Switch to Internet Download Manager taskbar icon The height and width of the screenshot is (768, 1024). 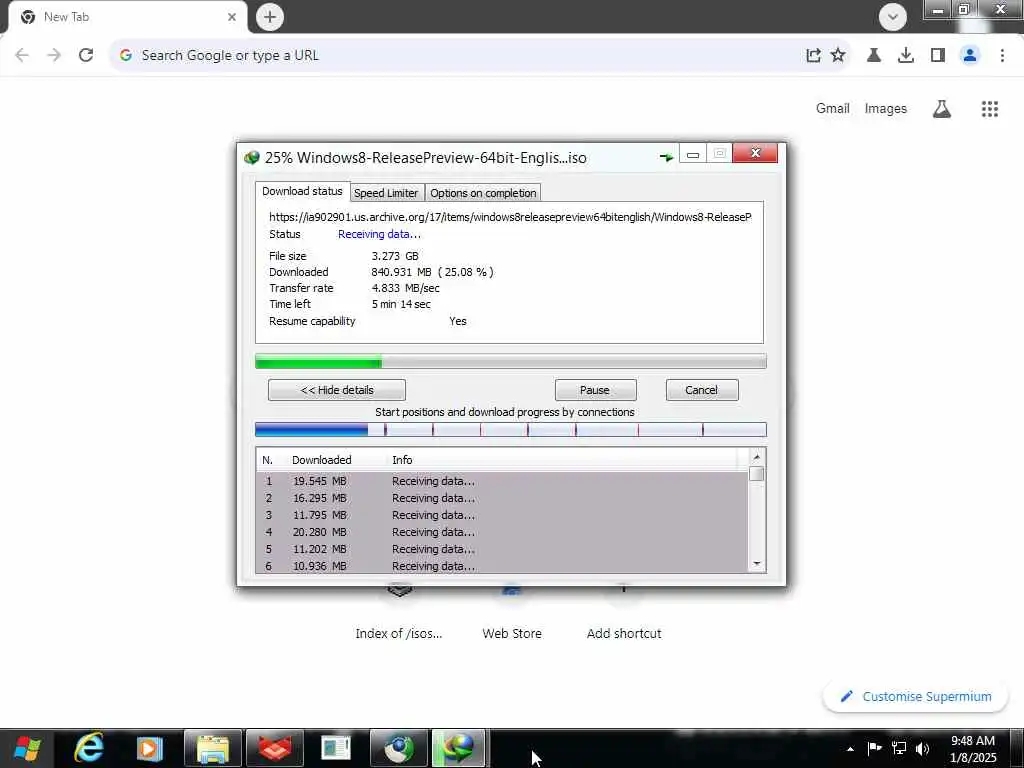coord(460,748)
